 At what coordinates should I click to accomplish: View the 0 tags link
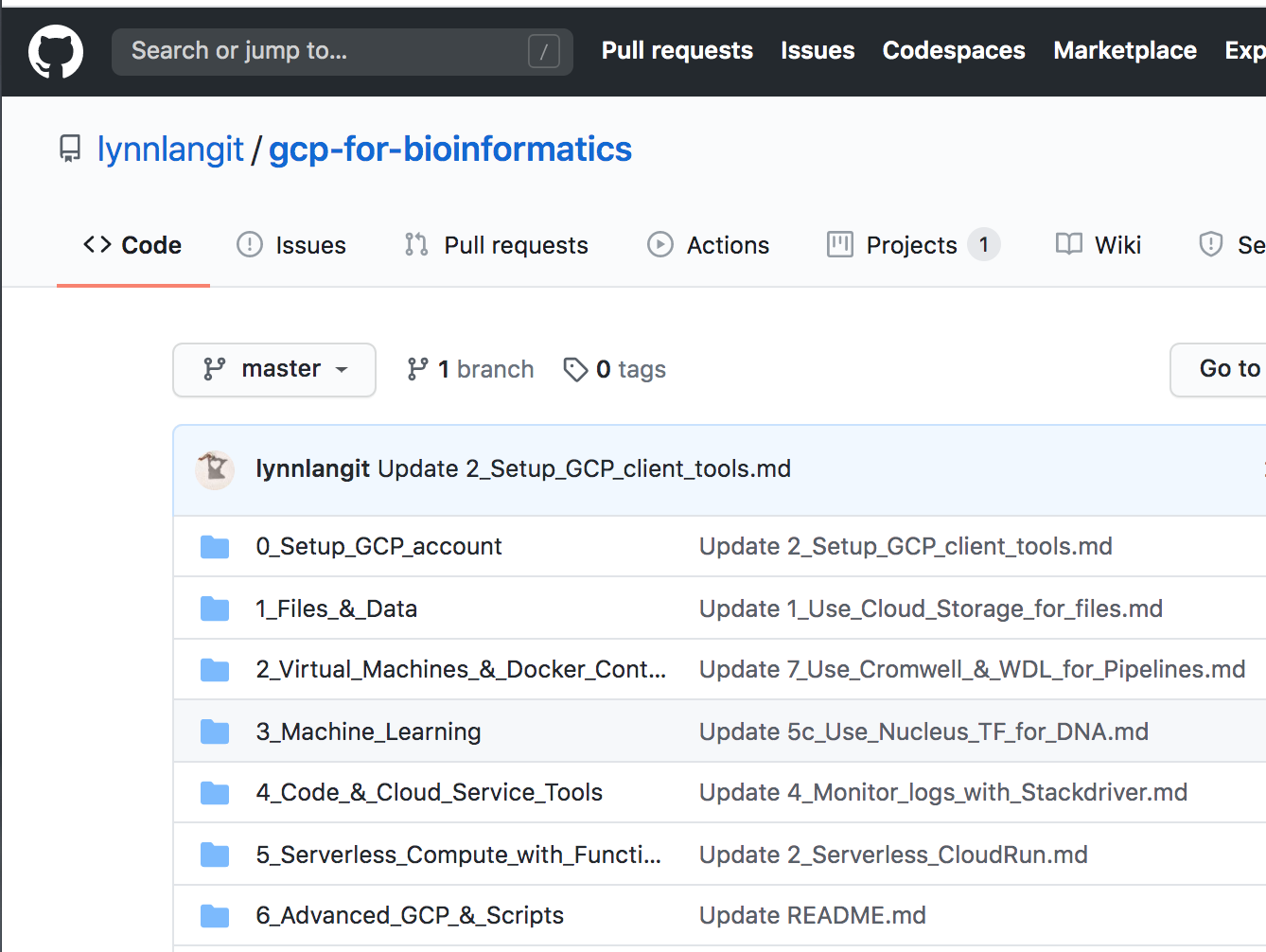point(615,369)
